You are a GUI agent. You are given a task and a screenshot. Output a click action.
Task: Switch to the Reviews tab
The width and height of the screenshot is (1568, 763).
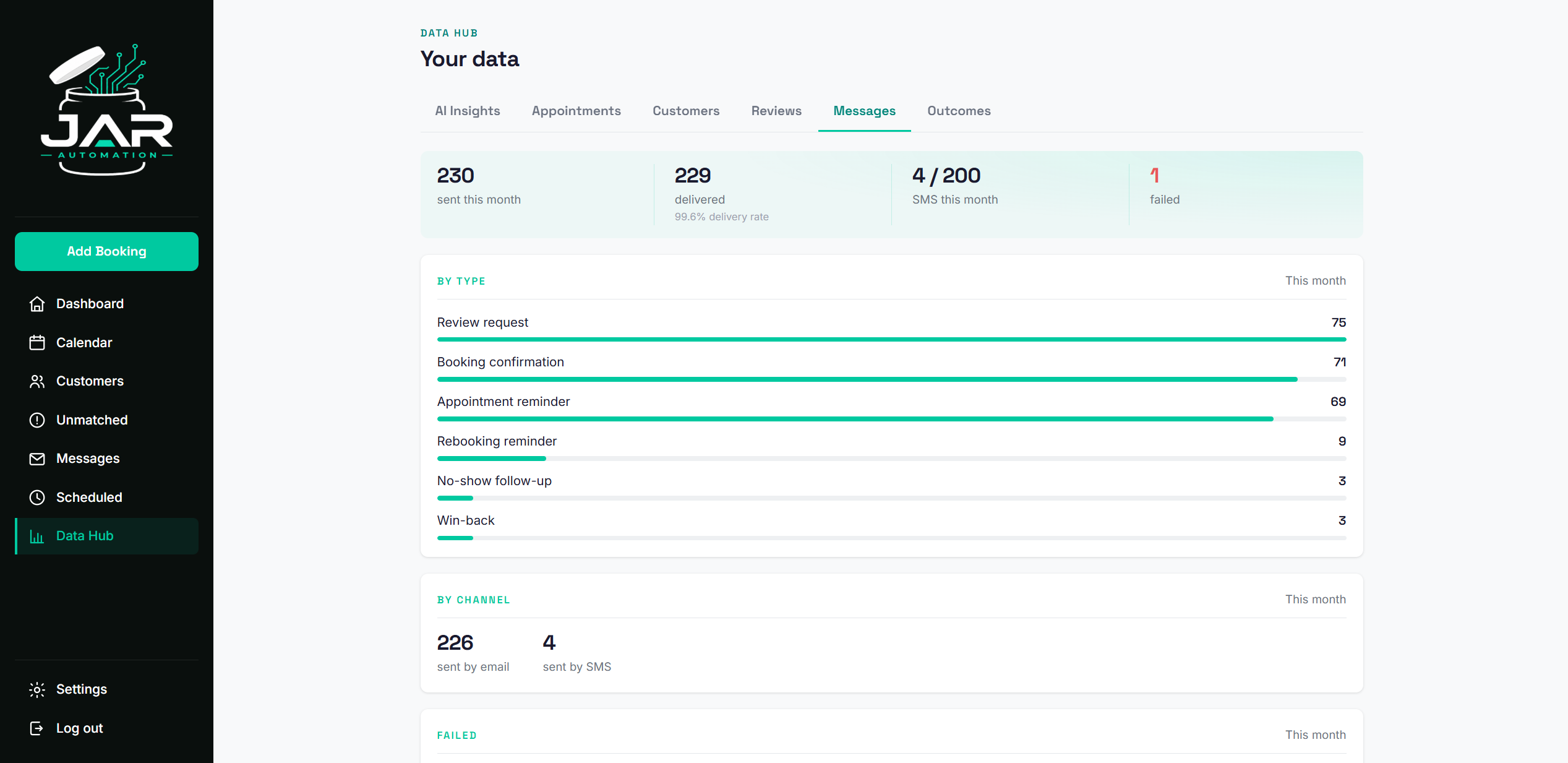[x=776, y=111]
